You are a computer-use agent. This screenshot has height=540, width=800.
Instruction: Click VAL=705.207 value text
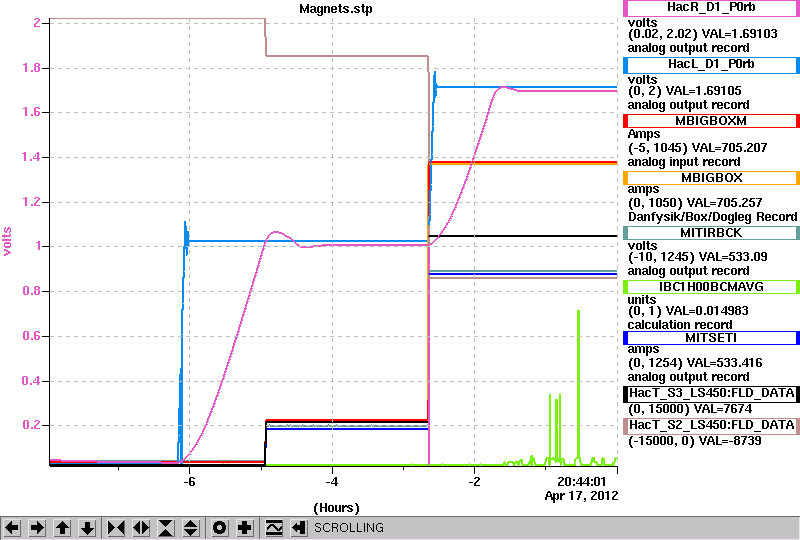pos(730,148)
